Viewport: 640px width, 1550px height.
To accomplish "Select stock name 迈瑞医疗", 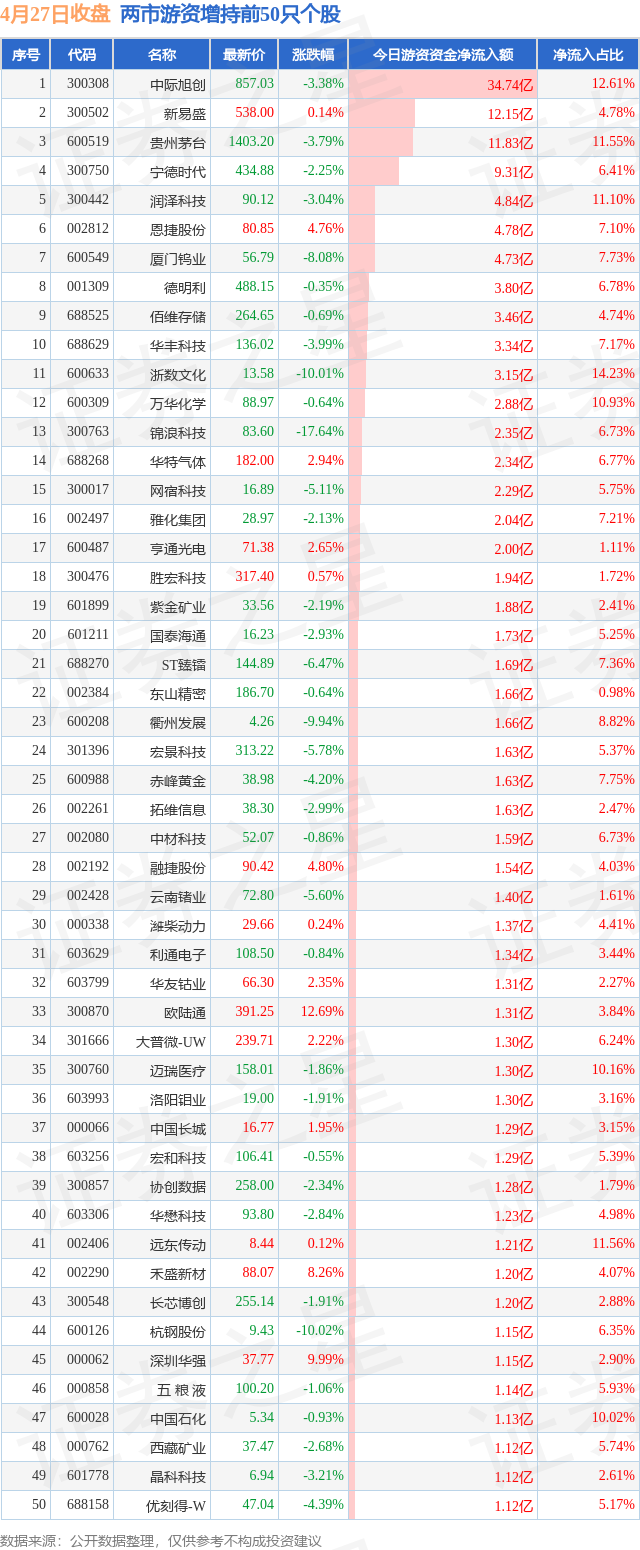I will 178,1070.
